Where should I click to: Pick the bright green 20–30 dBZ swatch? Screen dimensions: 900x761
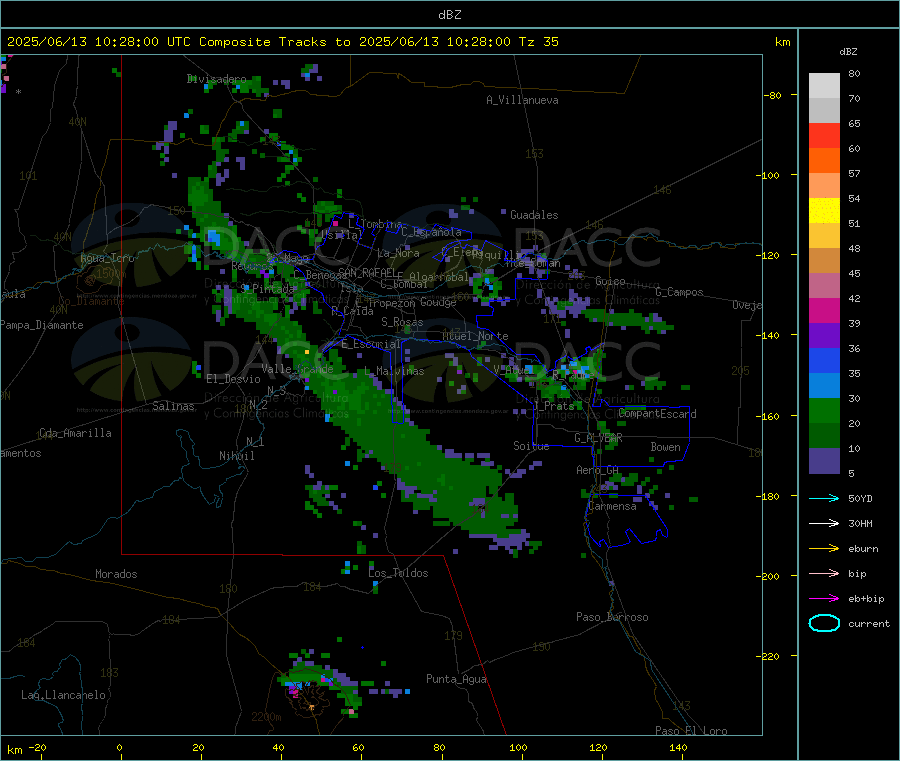[x=824, y=410]
